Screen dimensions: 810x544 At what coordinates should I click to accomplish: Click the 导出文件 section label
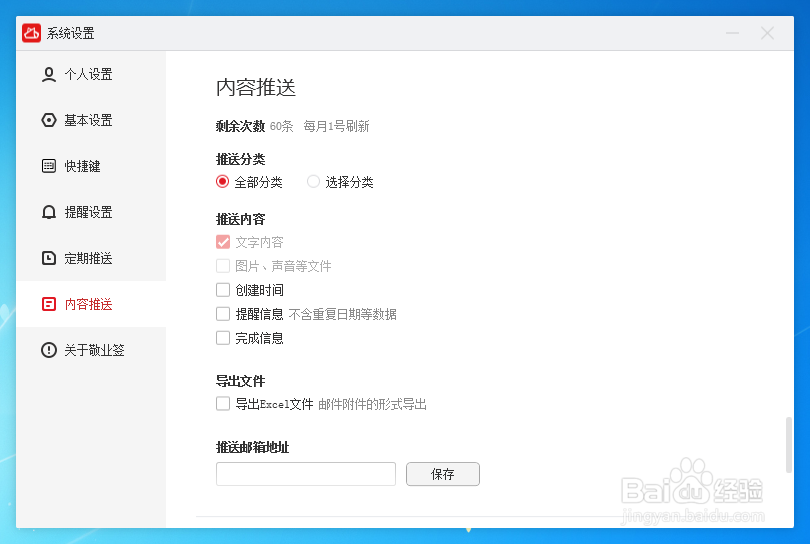point(240,382)
